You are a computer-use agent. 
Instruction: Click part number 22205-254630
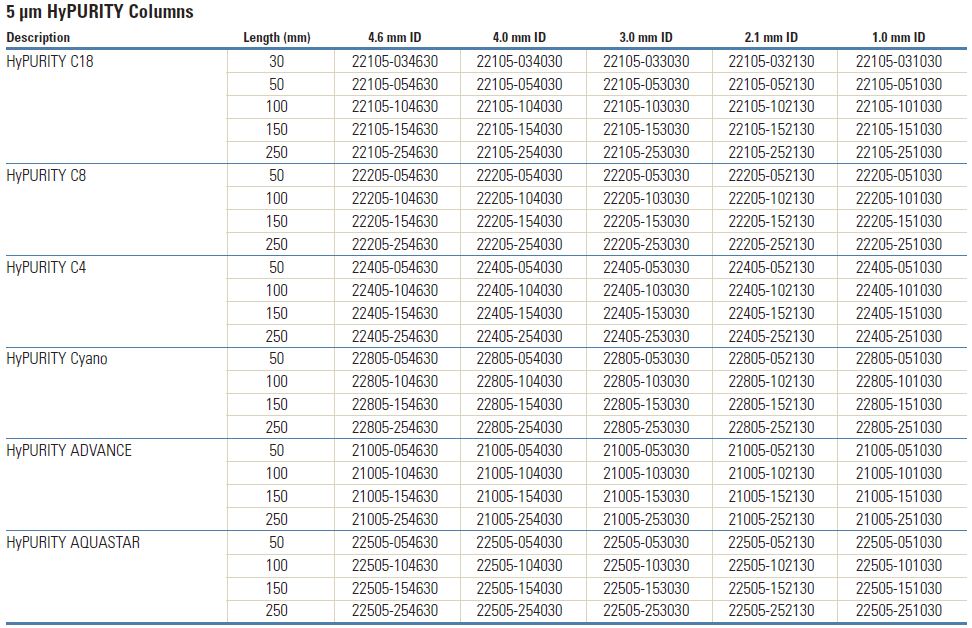[x=395, y=244]
